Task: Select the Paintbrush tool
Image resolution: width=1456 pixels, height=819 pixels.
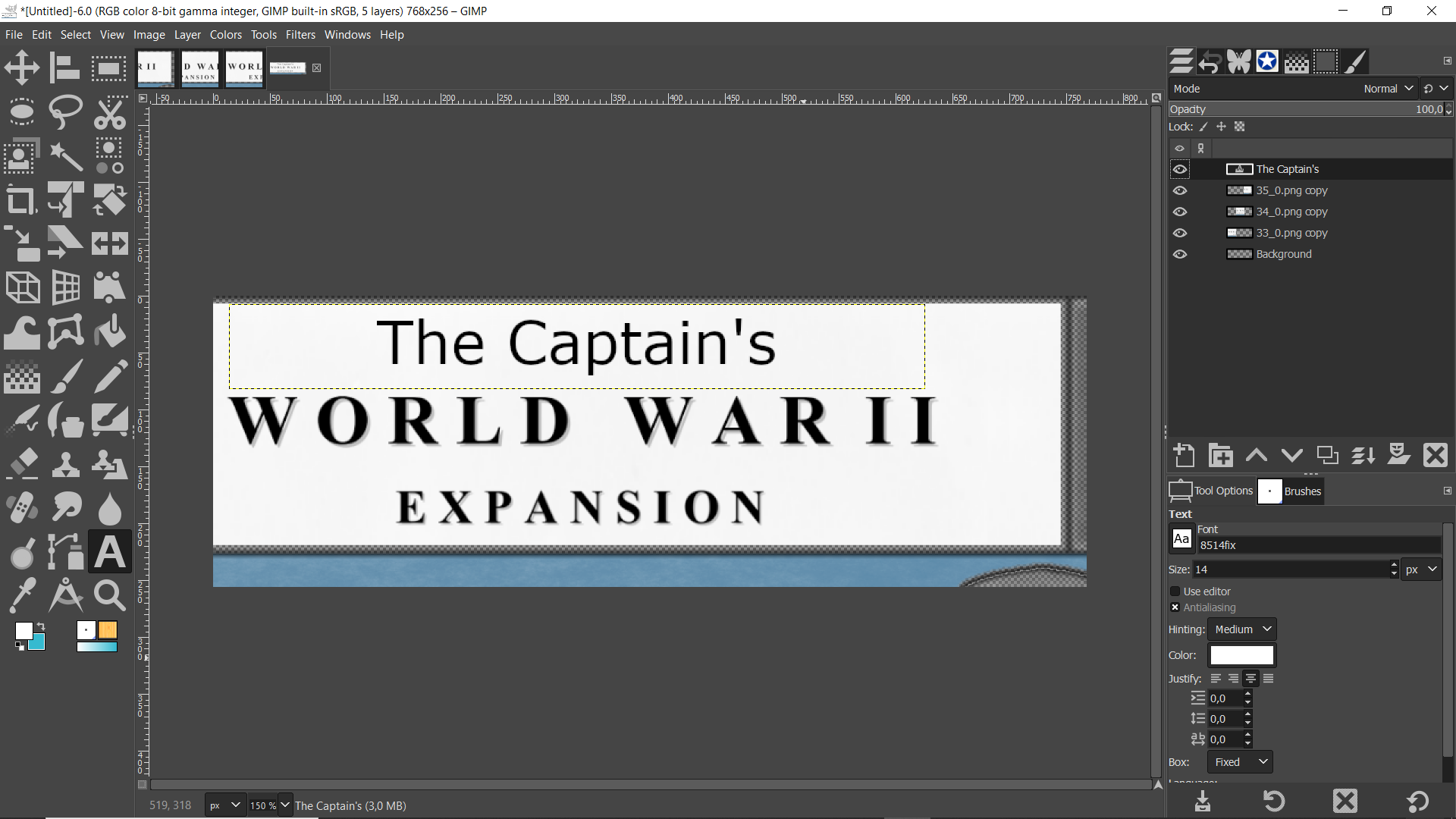Action: click(65, 376)
